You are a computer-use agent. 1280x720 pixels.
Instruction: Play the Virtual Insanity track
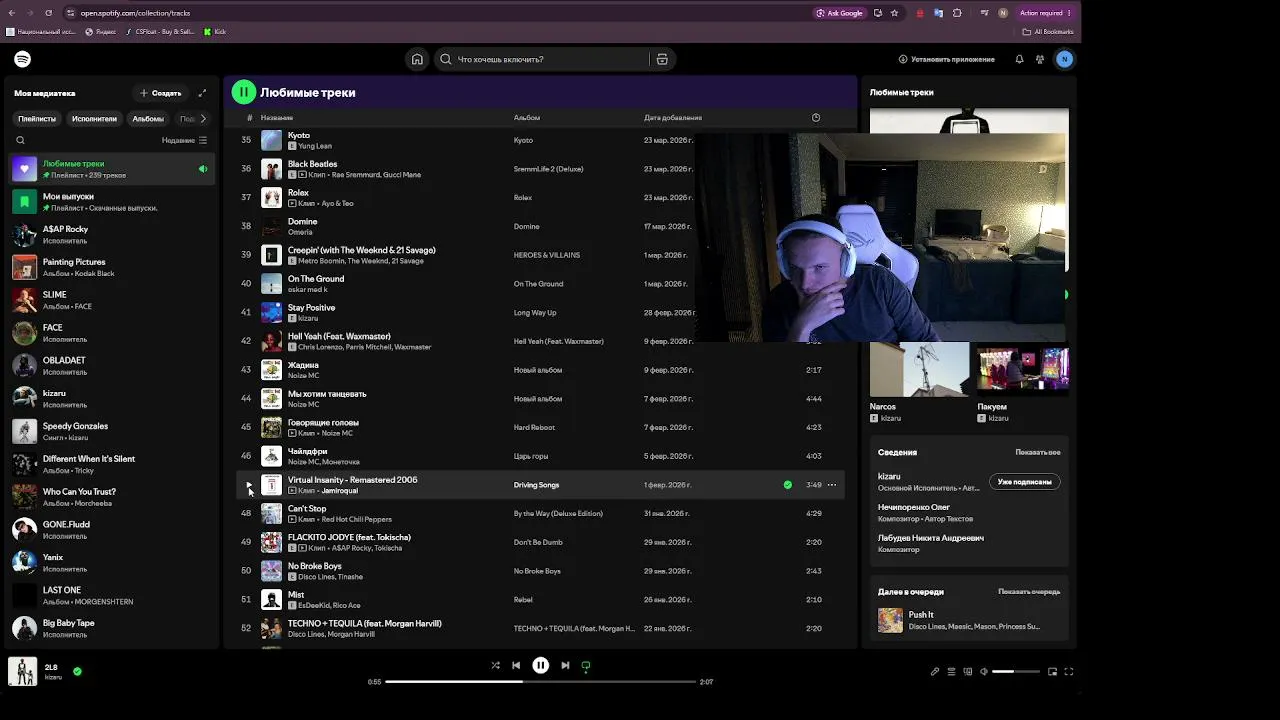tap(249, 485)
